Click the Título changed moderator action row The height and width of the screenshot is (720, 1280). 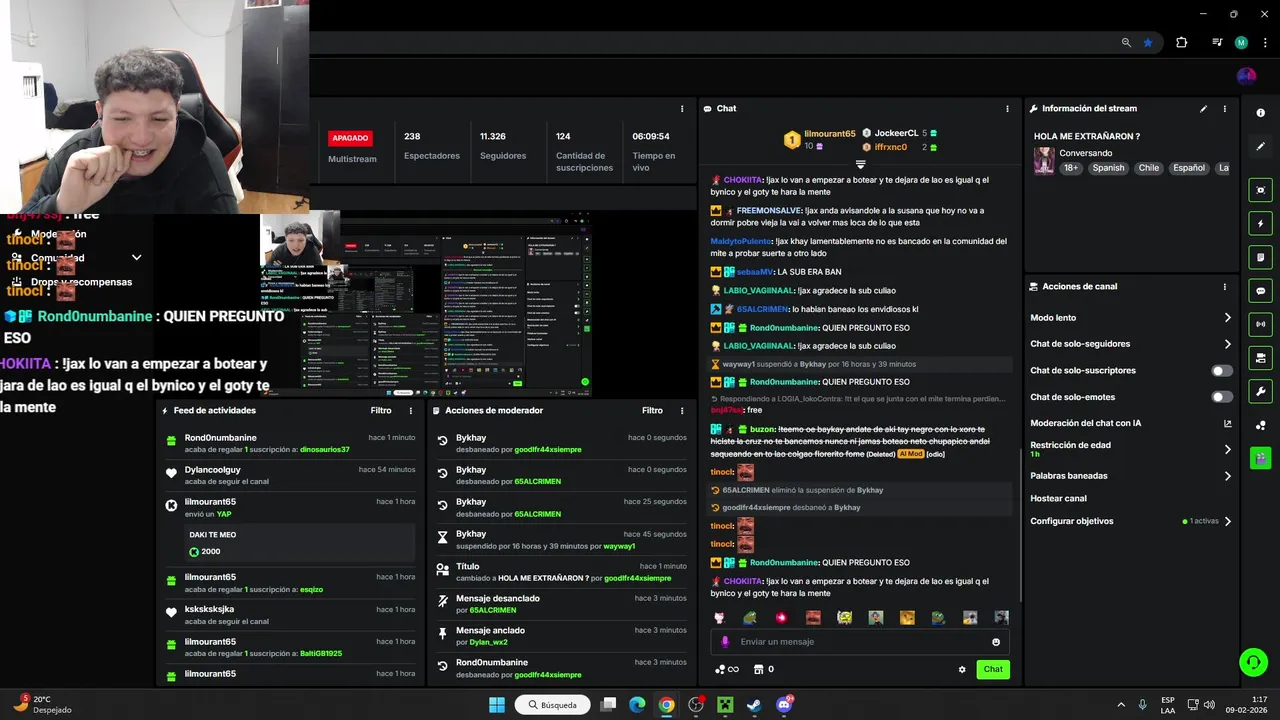point(561,572)
